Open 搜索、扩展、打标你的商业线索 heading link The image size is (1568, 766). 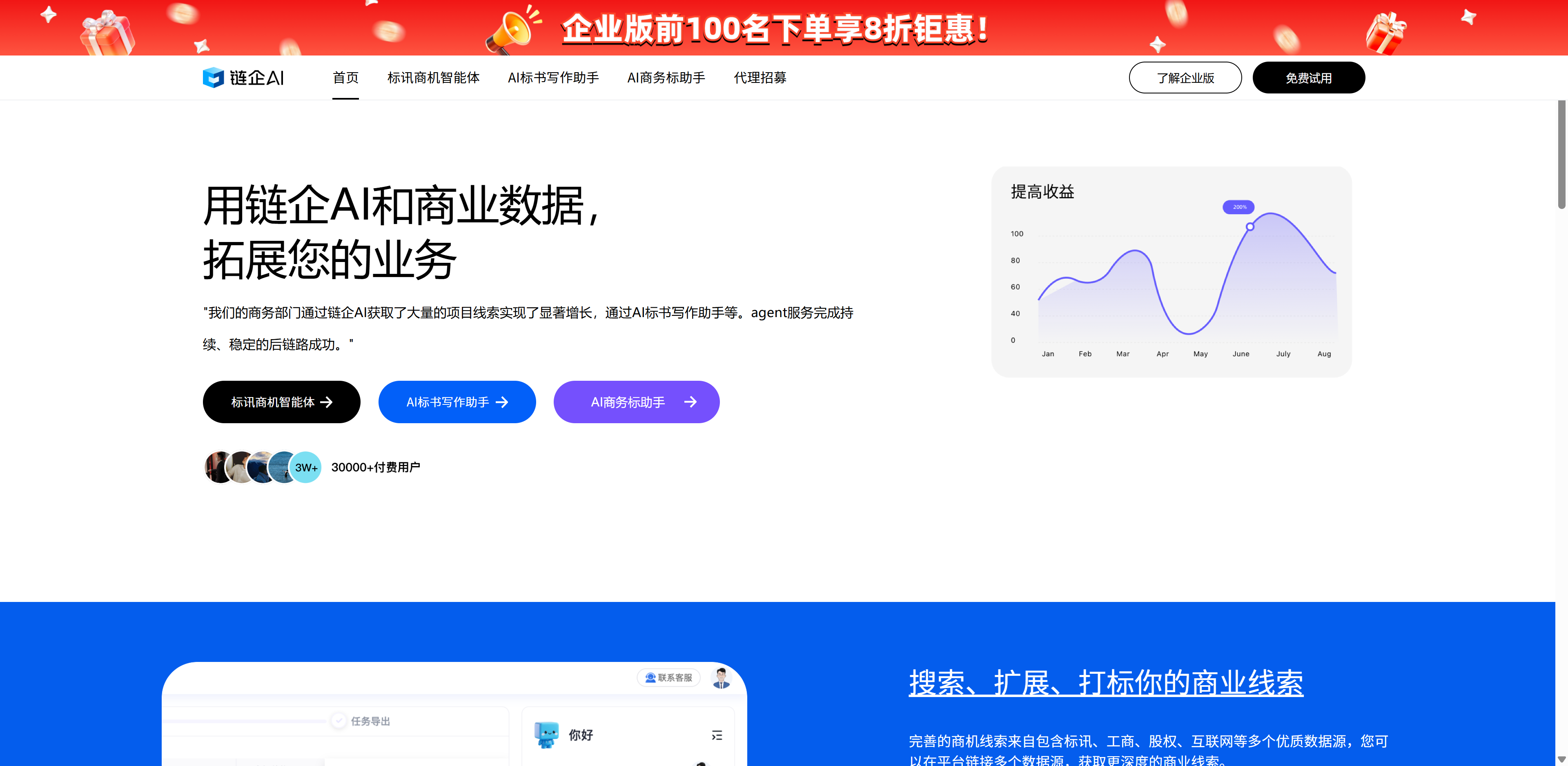pyautogui.click(x=1105, y=683)
